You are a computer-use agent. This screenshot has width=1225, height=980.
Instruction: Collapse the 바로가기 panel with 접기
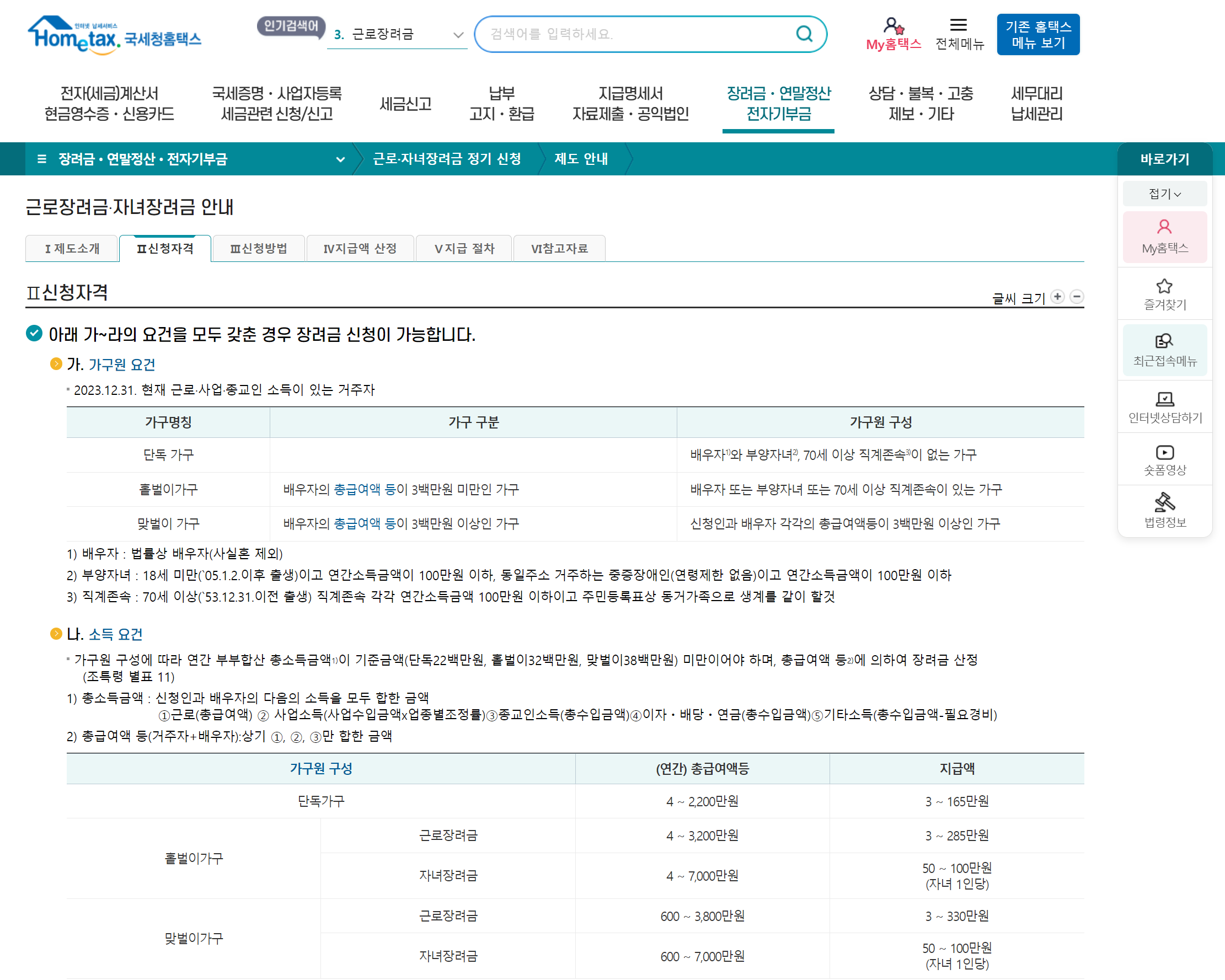(1164, 194)
